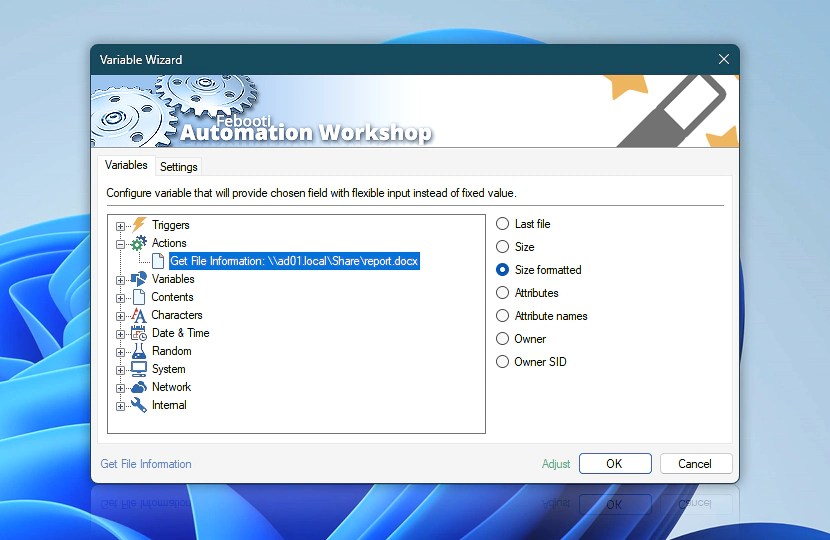830x540 pixels.
Task: Select the Size formatted radio option
Action: click(502, 269)
